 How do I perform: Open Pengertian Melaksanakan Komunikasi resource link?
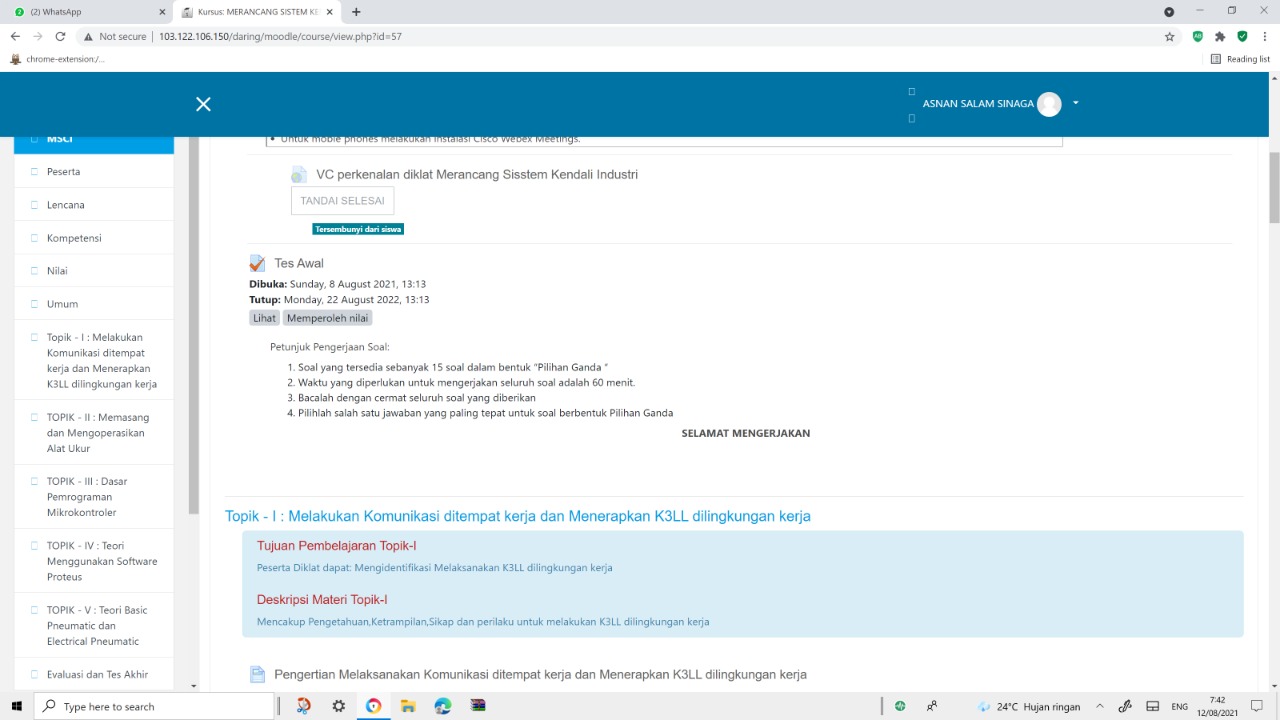point(540,674)
